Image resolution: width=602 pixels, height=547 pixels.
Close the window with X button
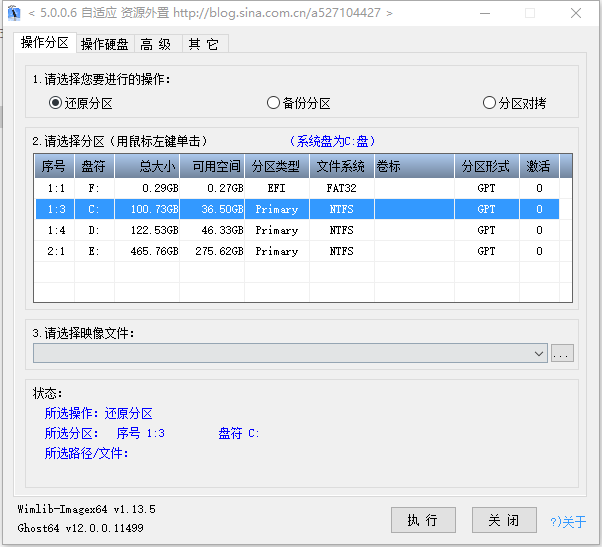[576, 13]
